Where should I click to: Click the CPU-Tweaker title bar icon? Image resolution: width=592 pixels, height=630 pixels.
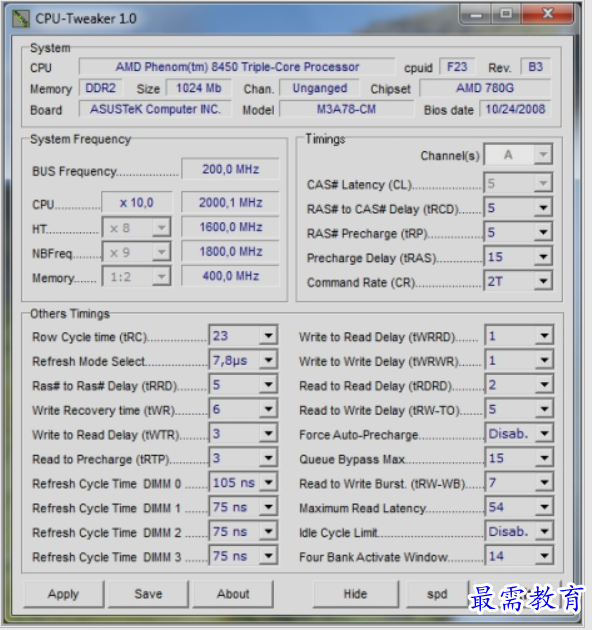(20, 18)
